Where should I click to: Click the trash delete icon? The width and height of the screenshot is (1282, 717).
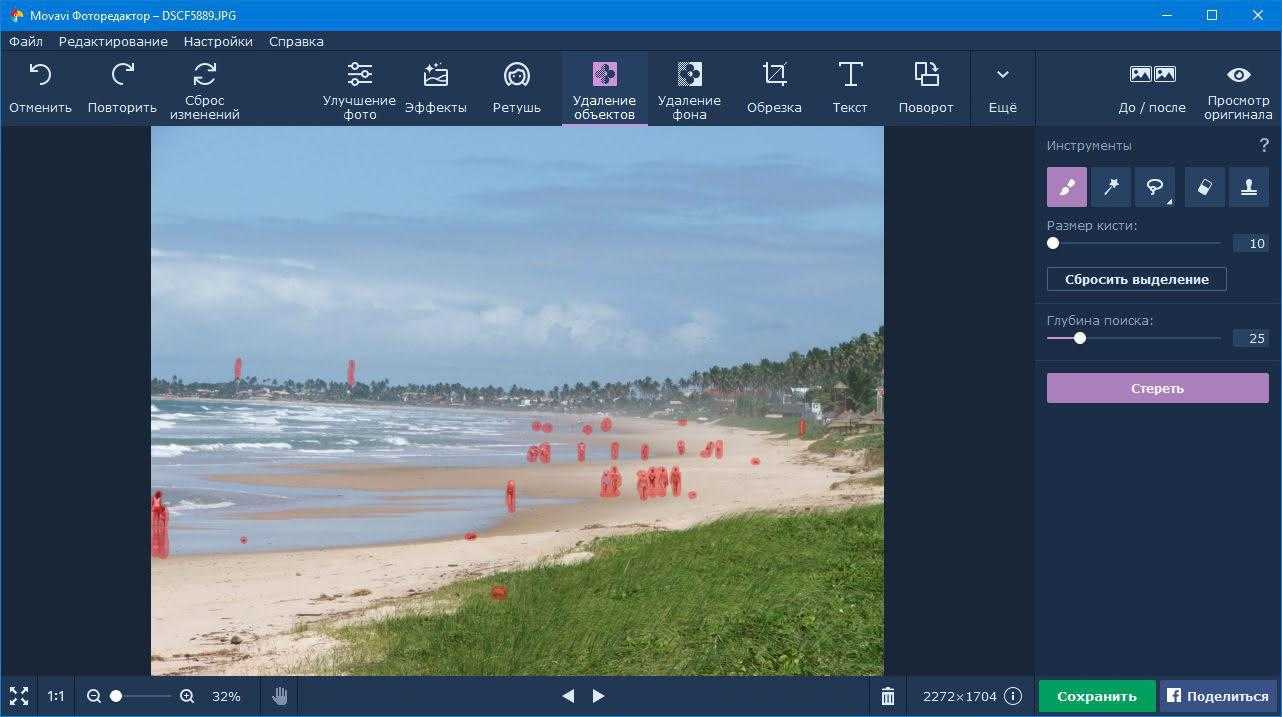[x=888, y=696]
